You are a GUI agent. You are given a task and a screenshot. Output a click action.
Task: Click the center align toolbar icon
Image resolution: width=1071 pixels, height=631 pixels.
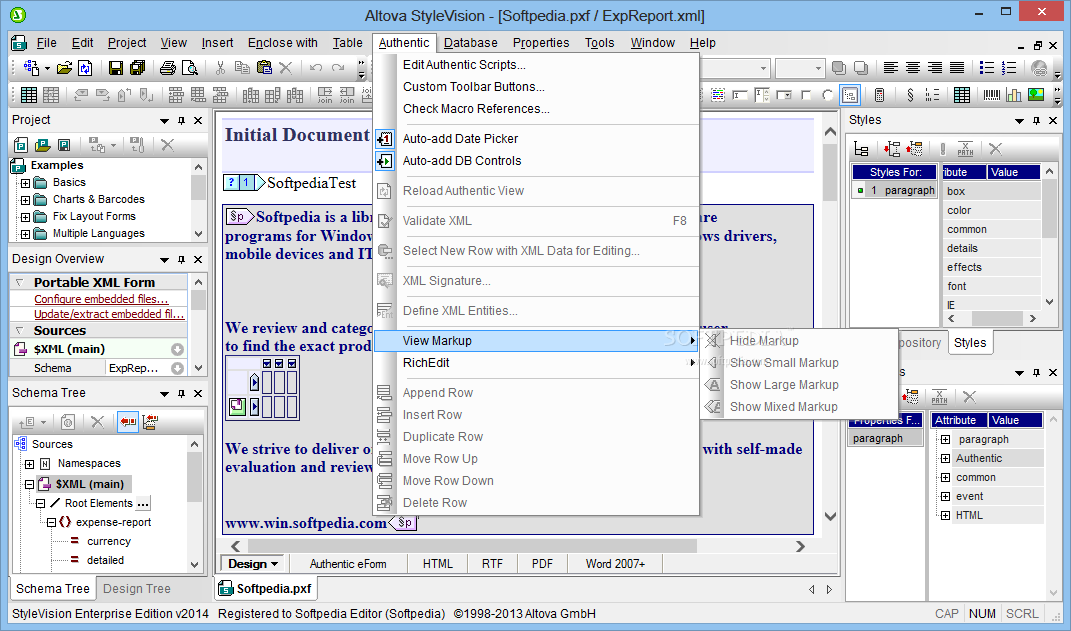point(913,68)
